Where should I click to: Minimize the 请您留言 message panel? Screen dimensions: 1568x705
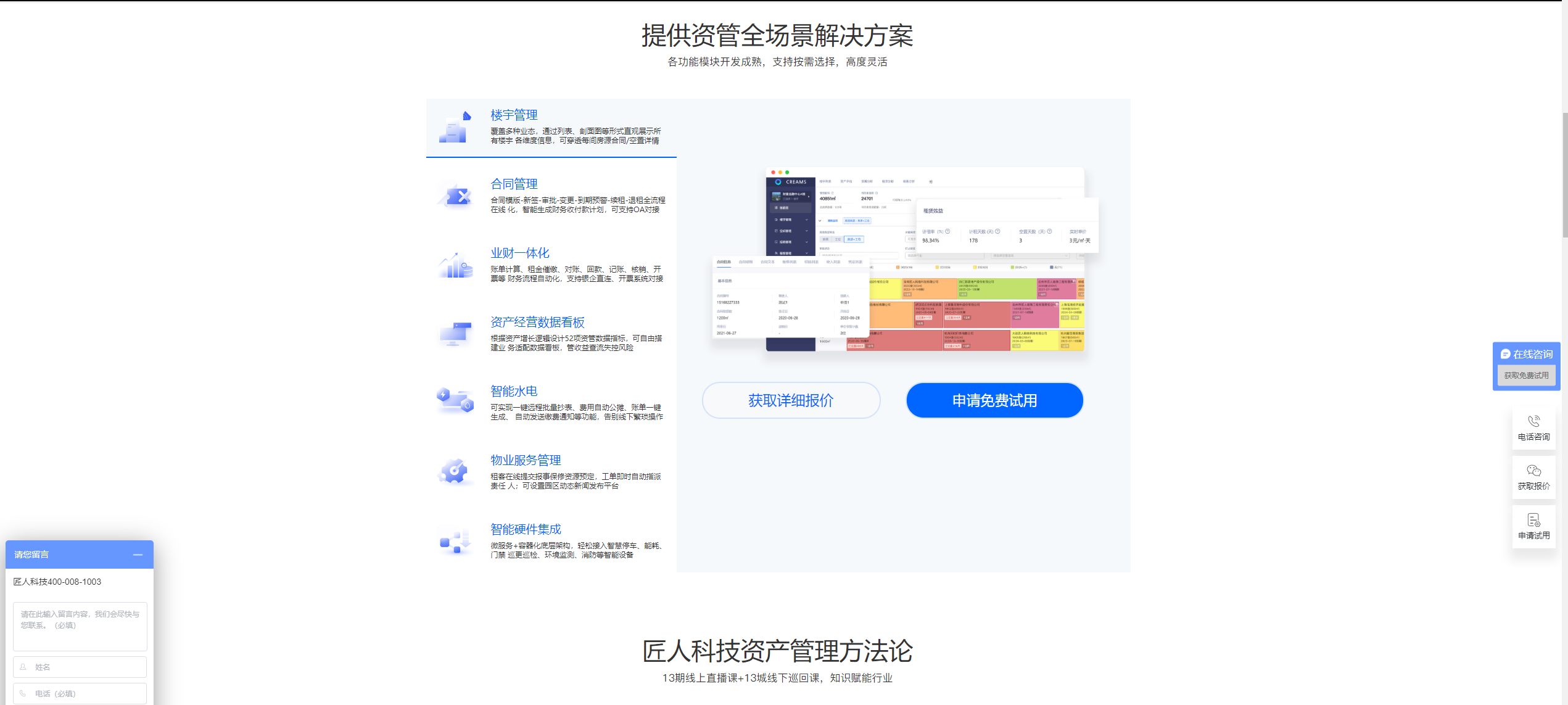[138, 555]
